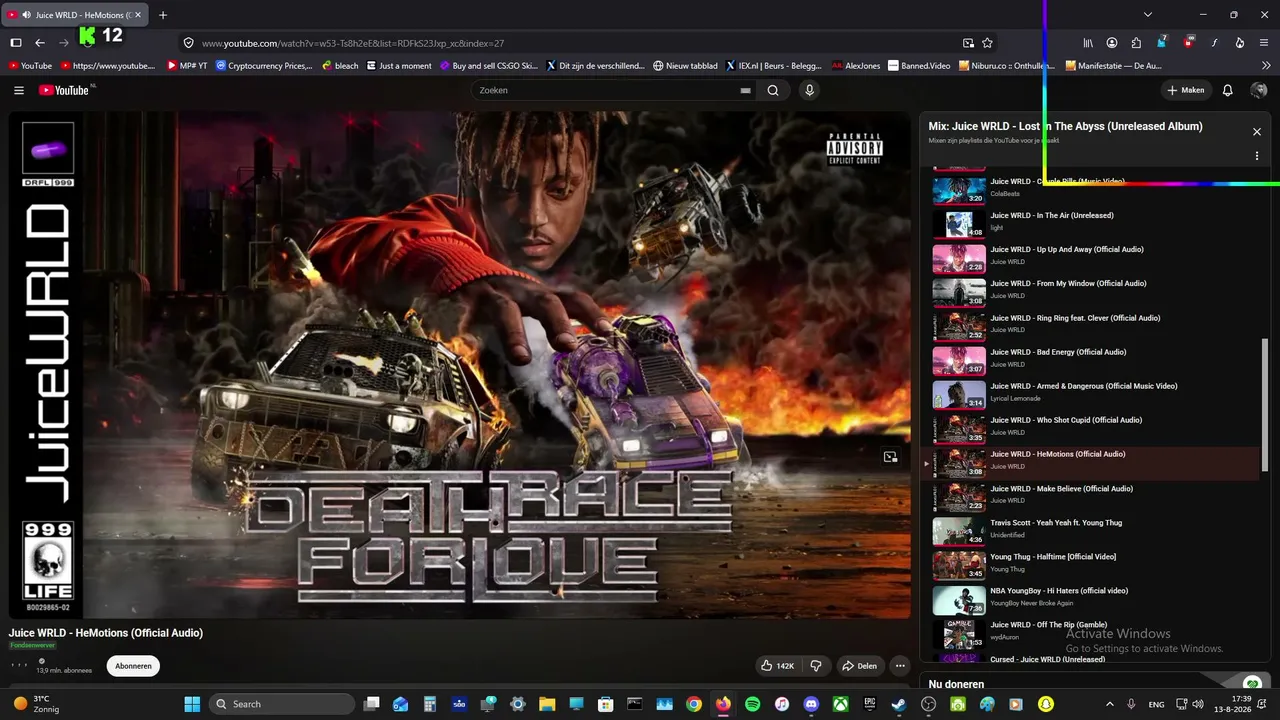Open Google Chrome from the taskbar

[x=694, y=704]
